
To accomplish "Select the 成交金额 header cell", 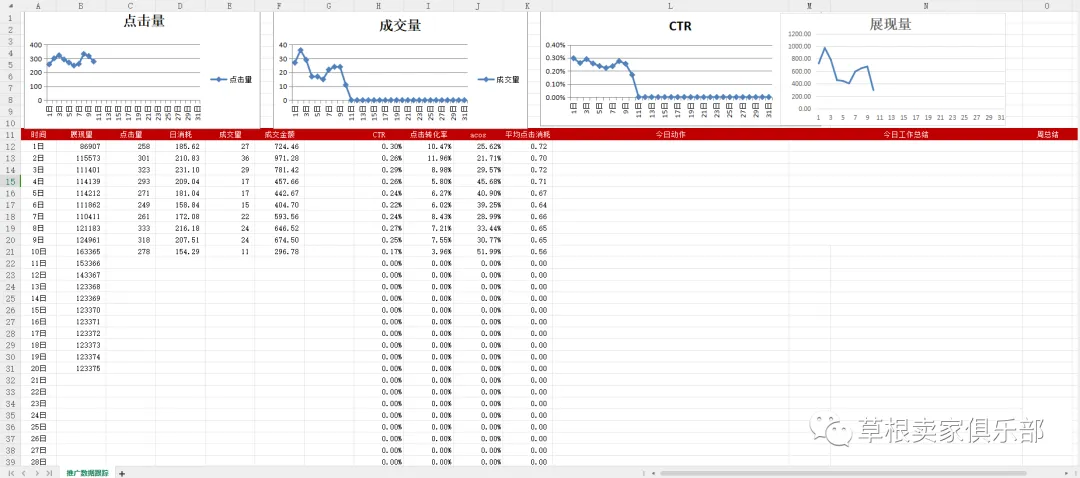I will pyautogui.click(x=280, y=135).
